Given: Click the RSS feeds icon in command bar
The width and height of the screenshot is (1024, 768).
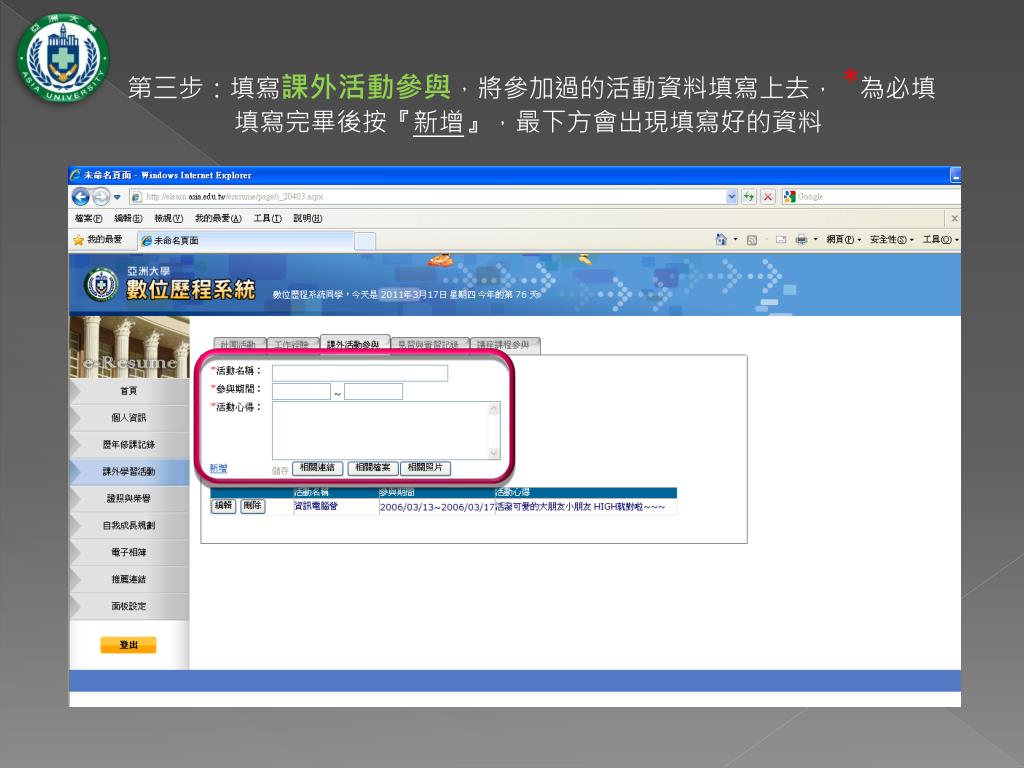Looking at the screenshot, I should pyautogui.click(x=752, y=240).
